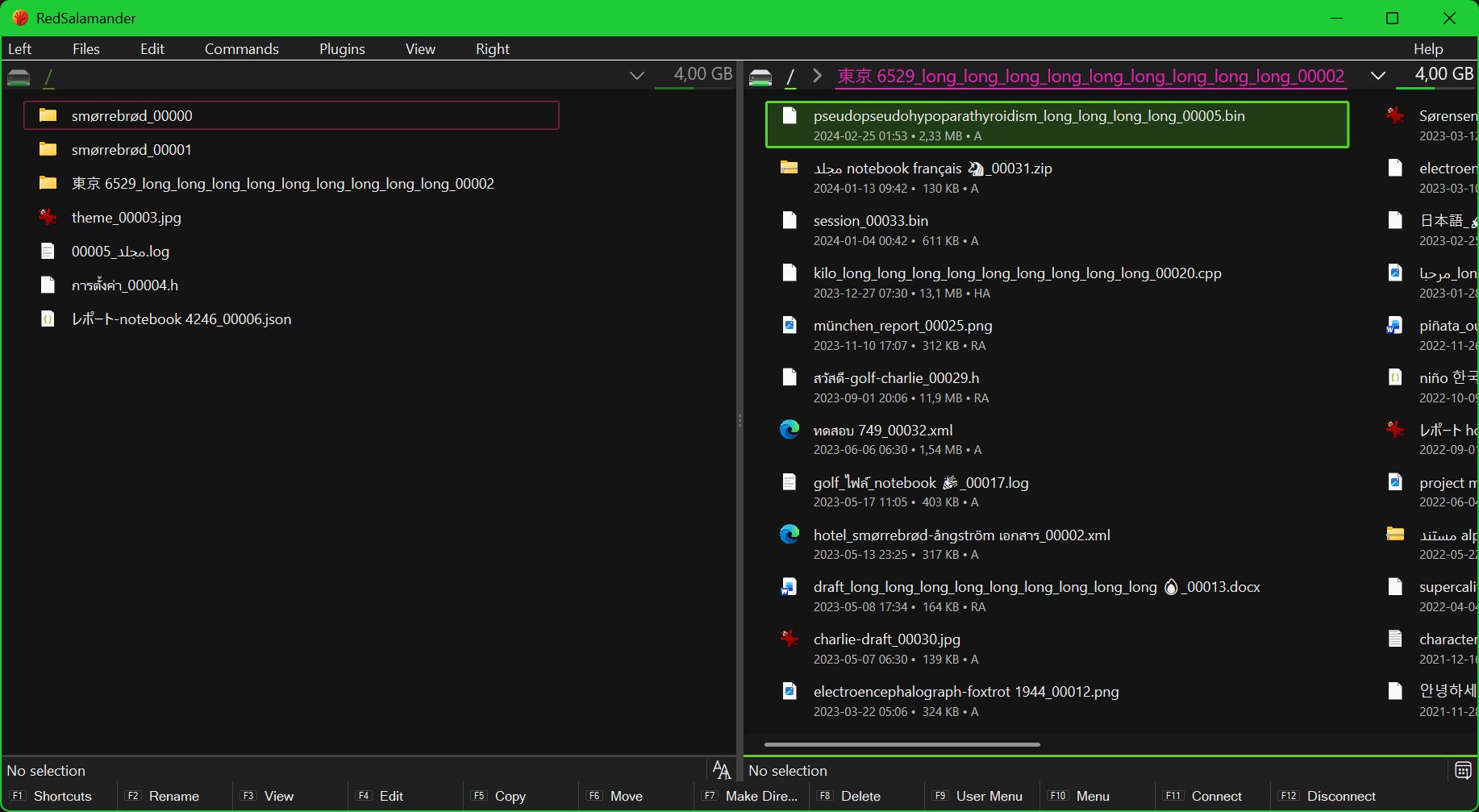Open the Right menu
Viewport: 1479px width, 812px height.
[493, 49]
